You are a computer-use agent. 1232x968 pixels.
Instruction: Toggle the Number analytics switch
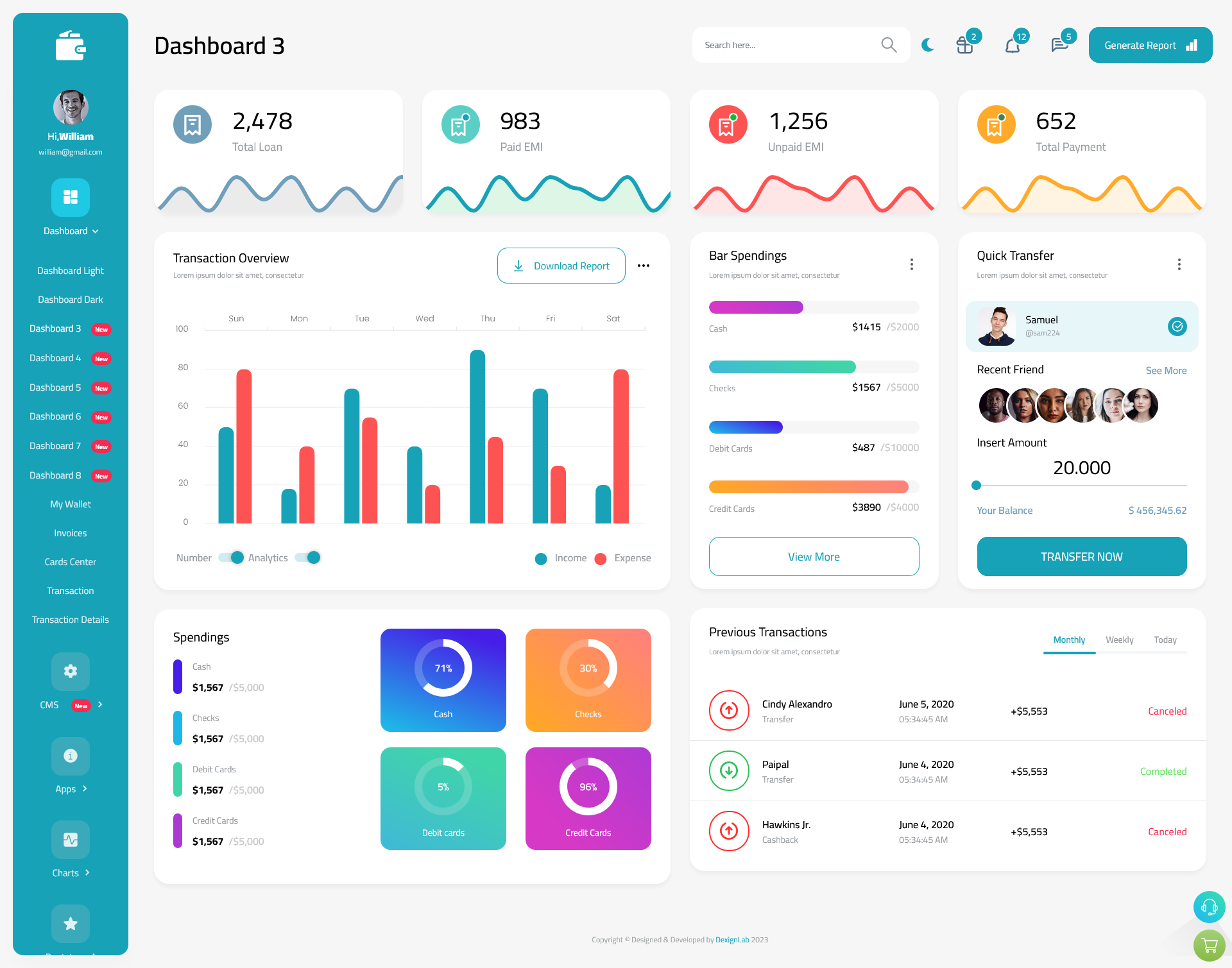[x=227, y=557]
